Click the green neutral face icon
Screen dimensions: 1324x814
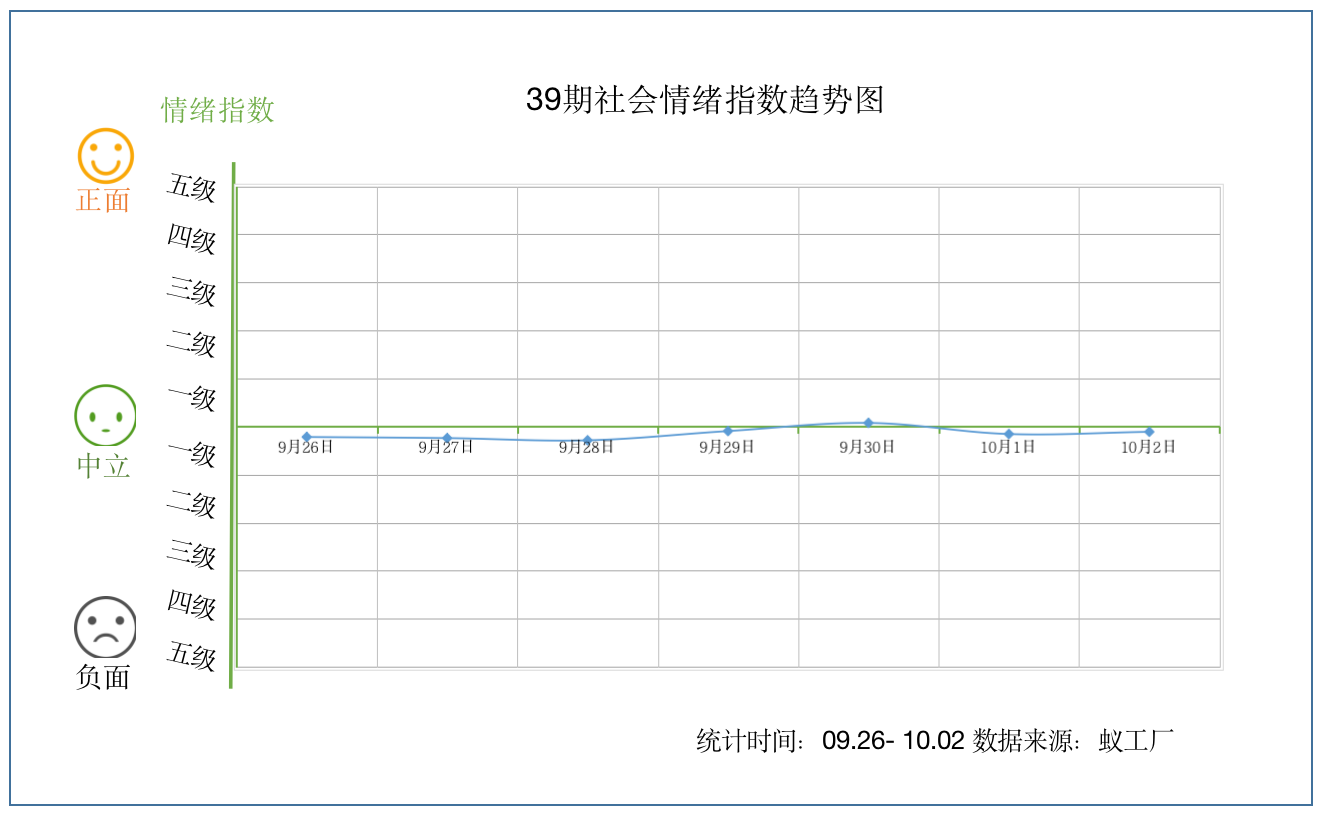click(x=105, y=415)
